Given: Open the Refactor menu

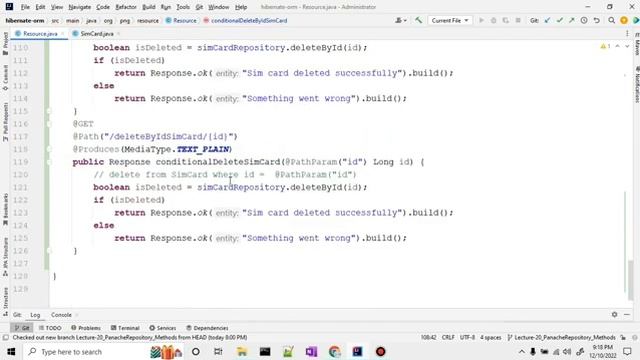Looking at the screenshot, I should pos(126,7).
